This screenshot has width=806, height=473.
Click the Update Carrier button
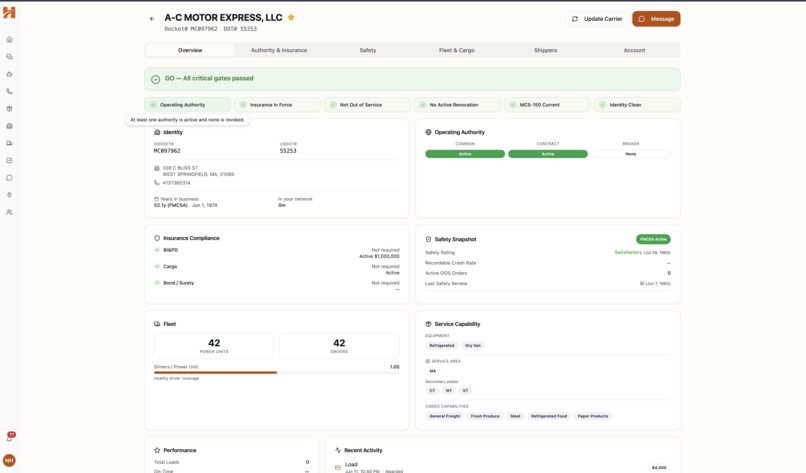(x=597, y=19)
